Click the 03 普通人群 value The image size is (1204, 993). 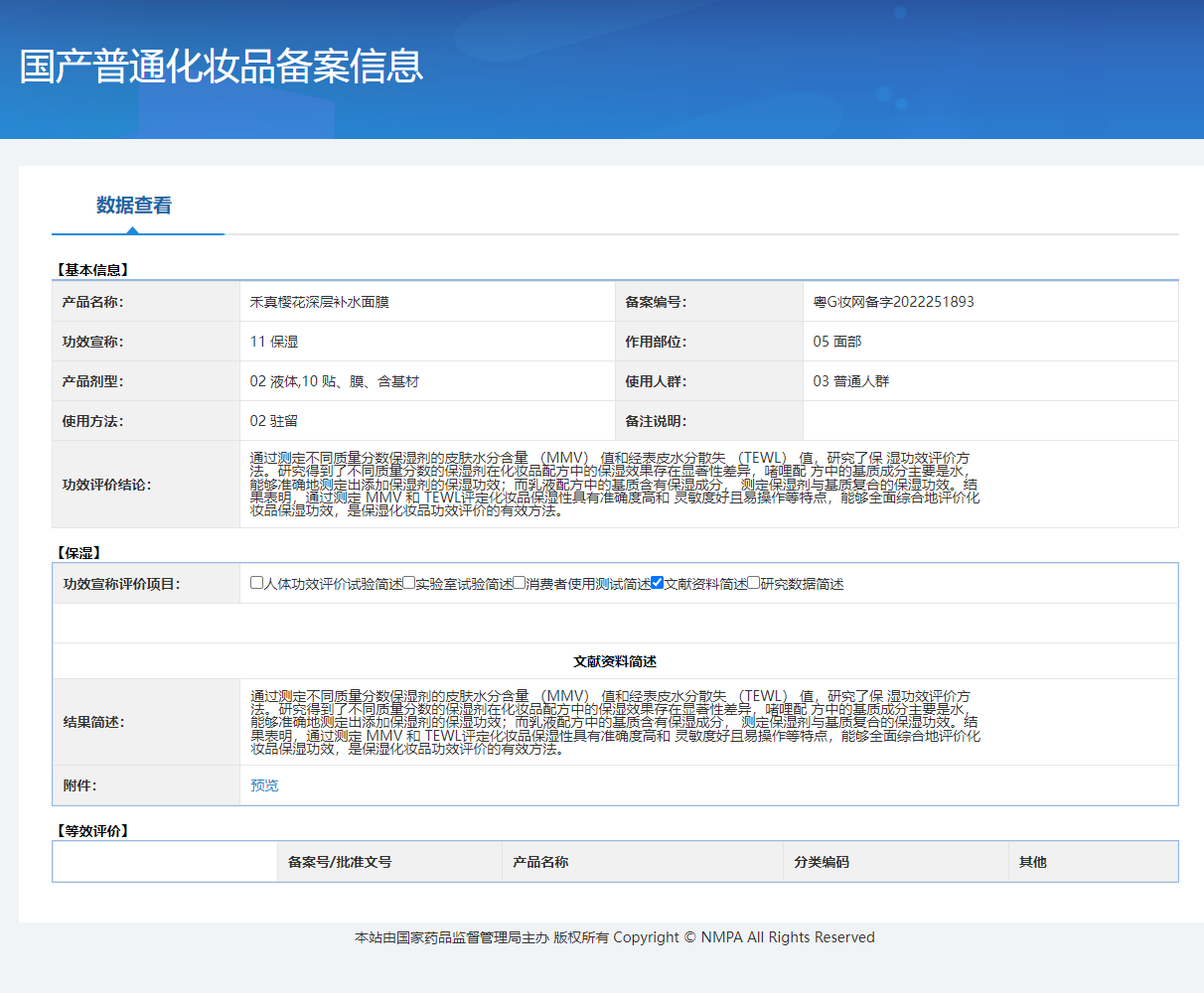tap(851, 381)
